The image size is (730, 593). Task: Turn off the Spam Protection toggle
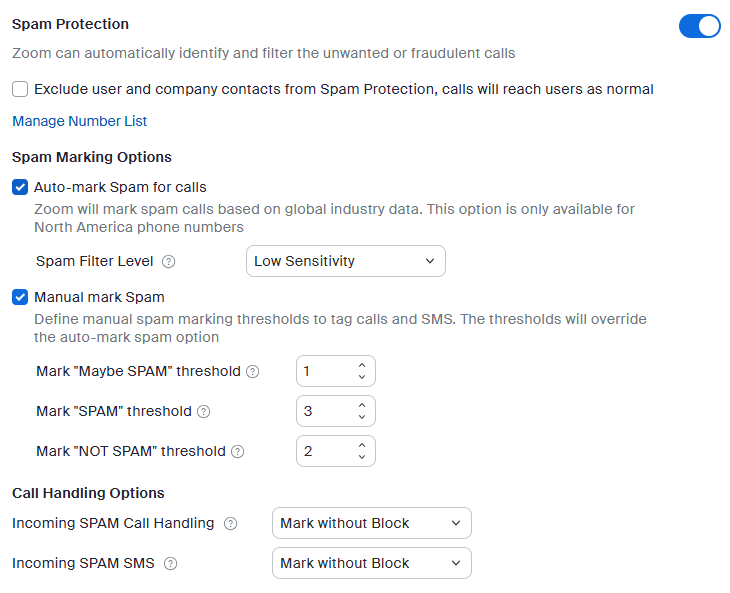point(699,26)
